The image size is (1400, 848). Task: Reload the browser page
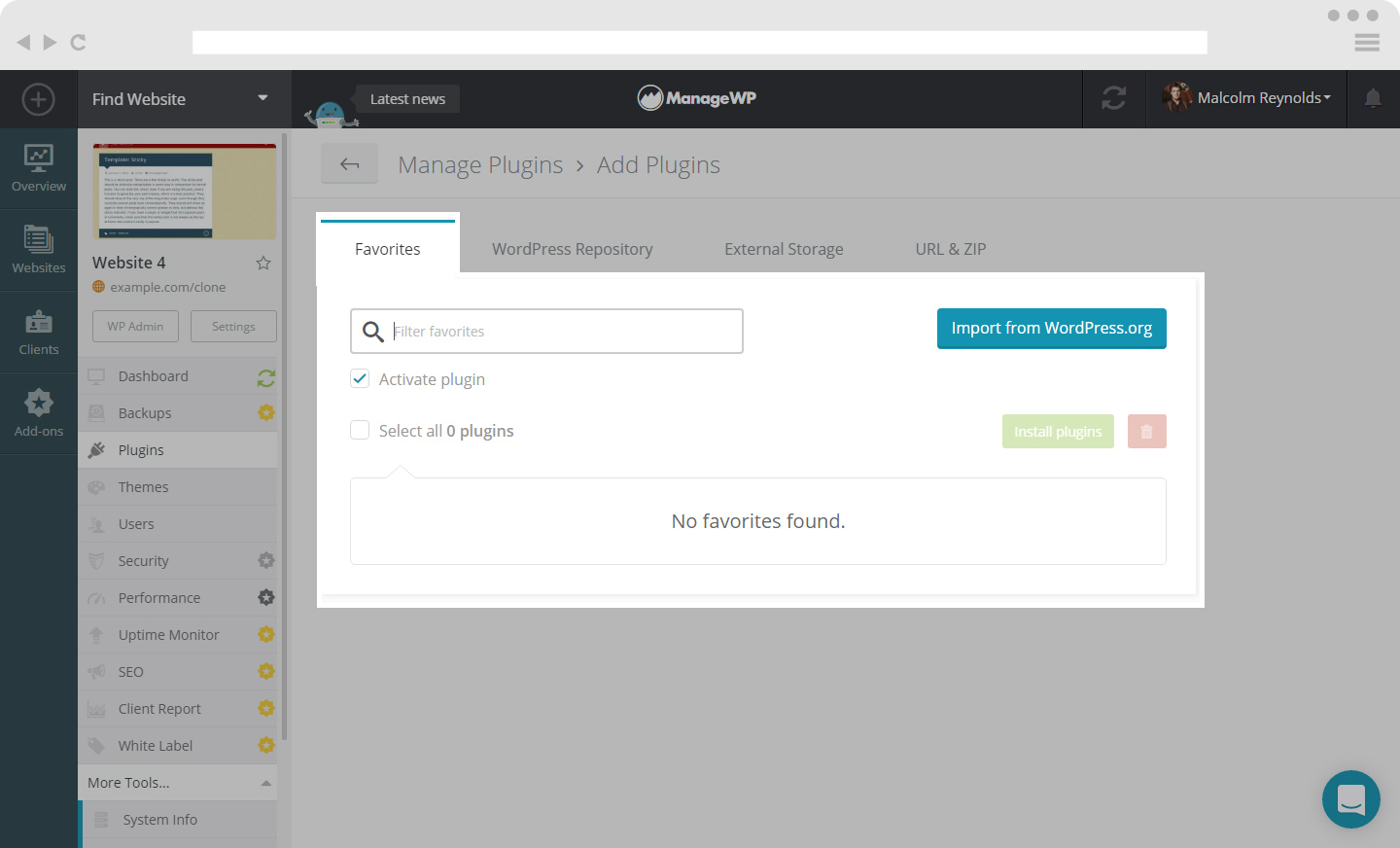[78, 42]
